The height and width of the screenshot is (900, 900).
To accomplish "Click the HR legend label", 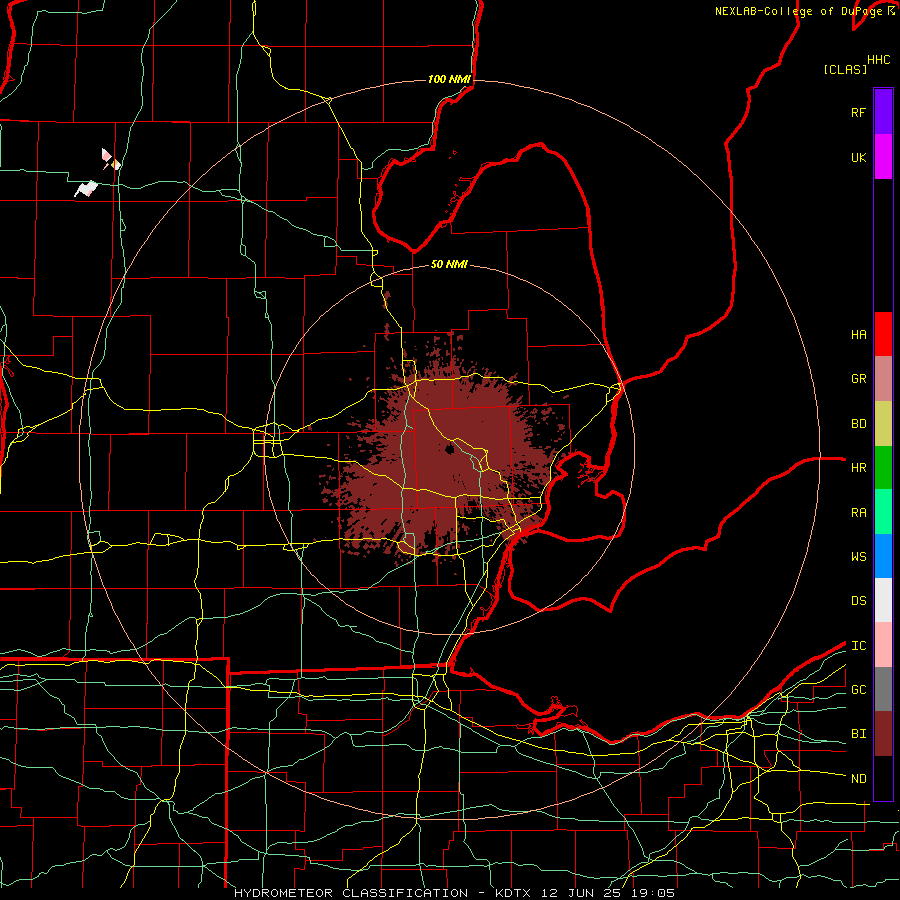I will point(858,468).
